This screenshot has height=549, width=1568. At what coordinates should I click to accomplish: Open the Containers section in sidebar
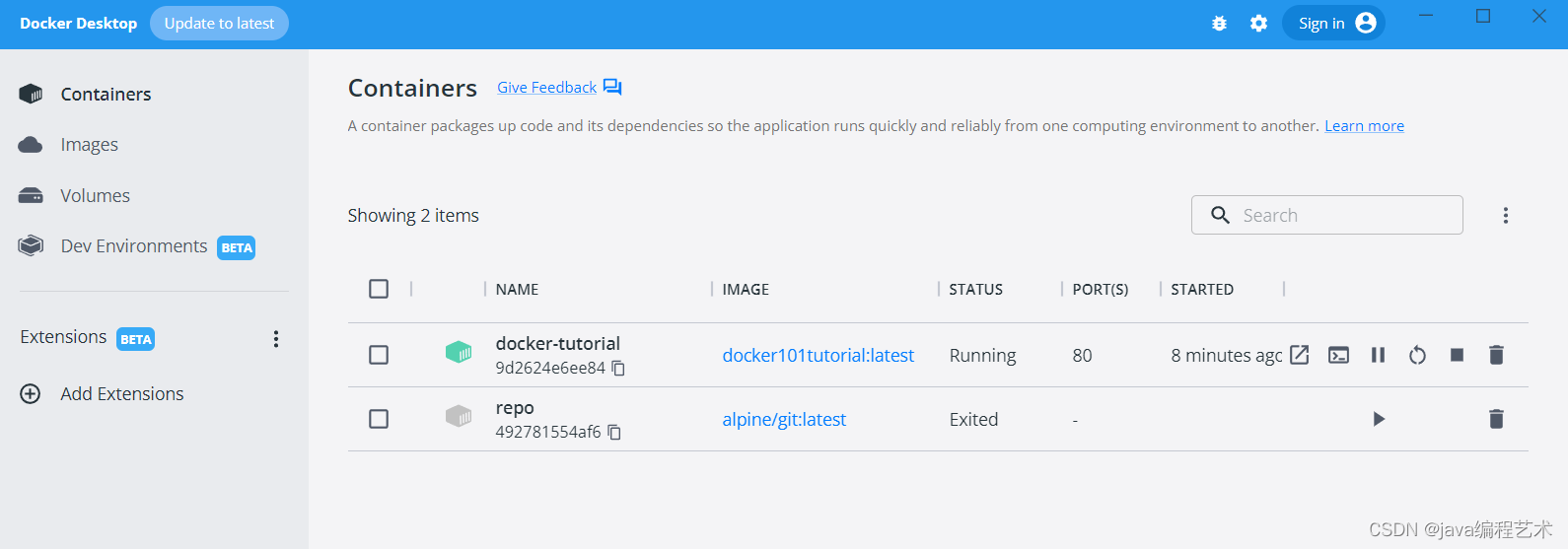coord(106,95)
